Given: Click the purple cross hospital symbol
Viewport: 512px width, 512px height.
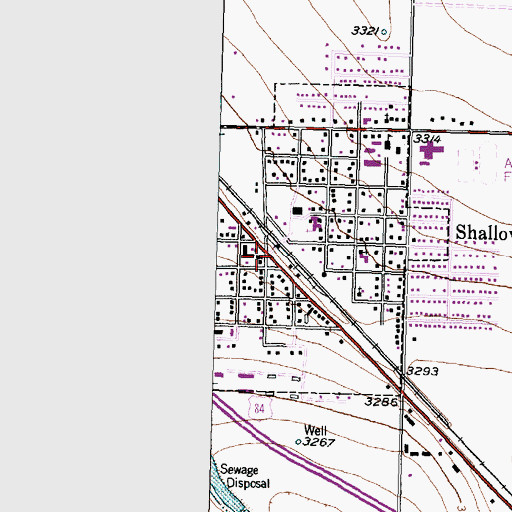Looking at the screenshot, I should pos(431,150).
